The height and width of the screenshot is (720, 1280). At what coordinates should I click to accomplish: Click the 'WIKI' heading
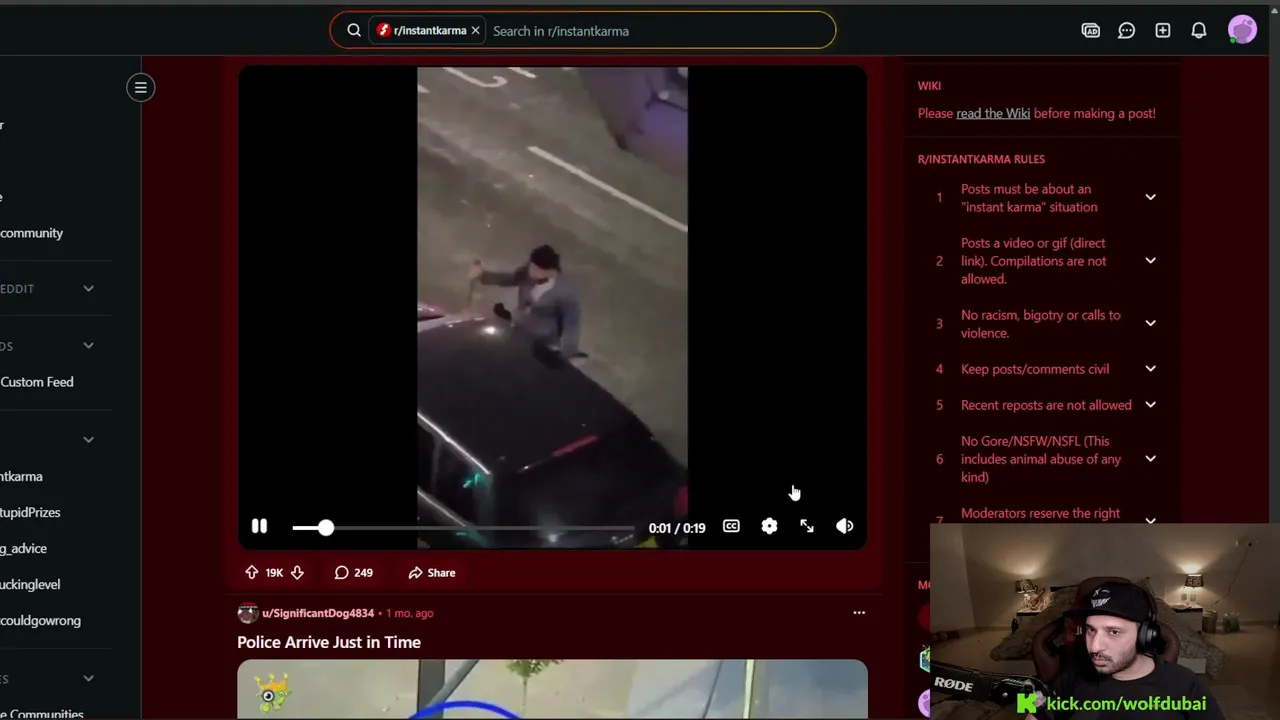point(929,86)
